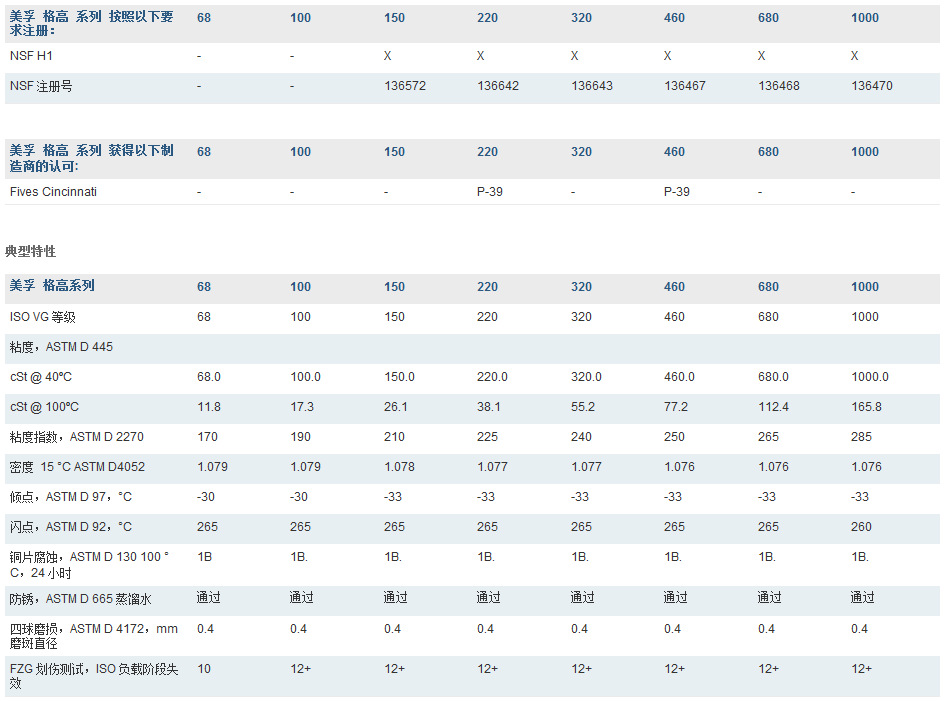Viewport: 944px width, 701px height.
Task: Click viscosity index value 190
Action: tap(300, 437)
